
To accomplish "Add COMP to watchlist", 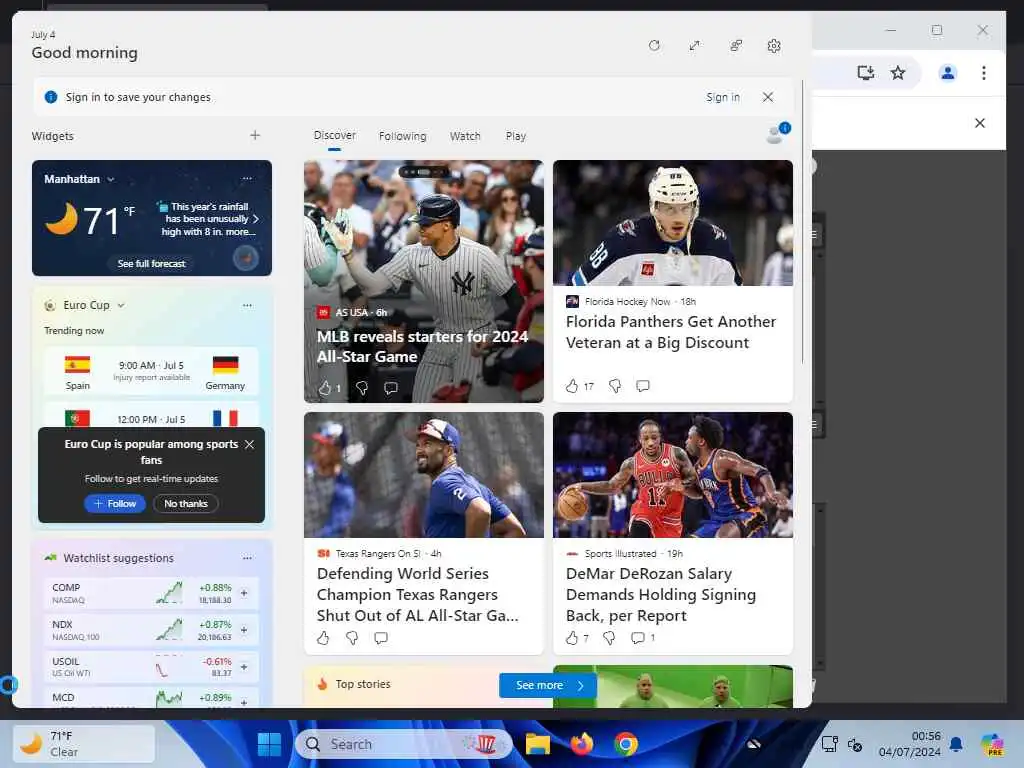I will click(x=244, y=593).
